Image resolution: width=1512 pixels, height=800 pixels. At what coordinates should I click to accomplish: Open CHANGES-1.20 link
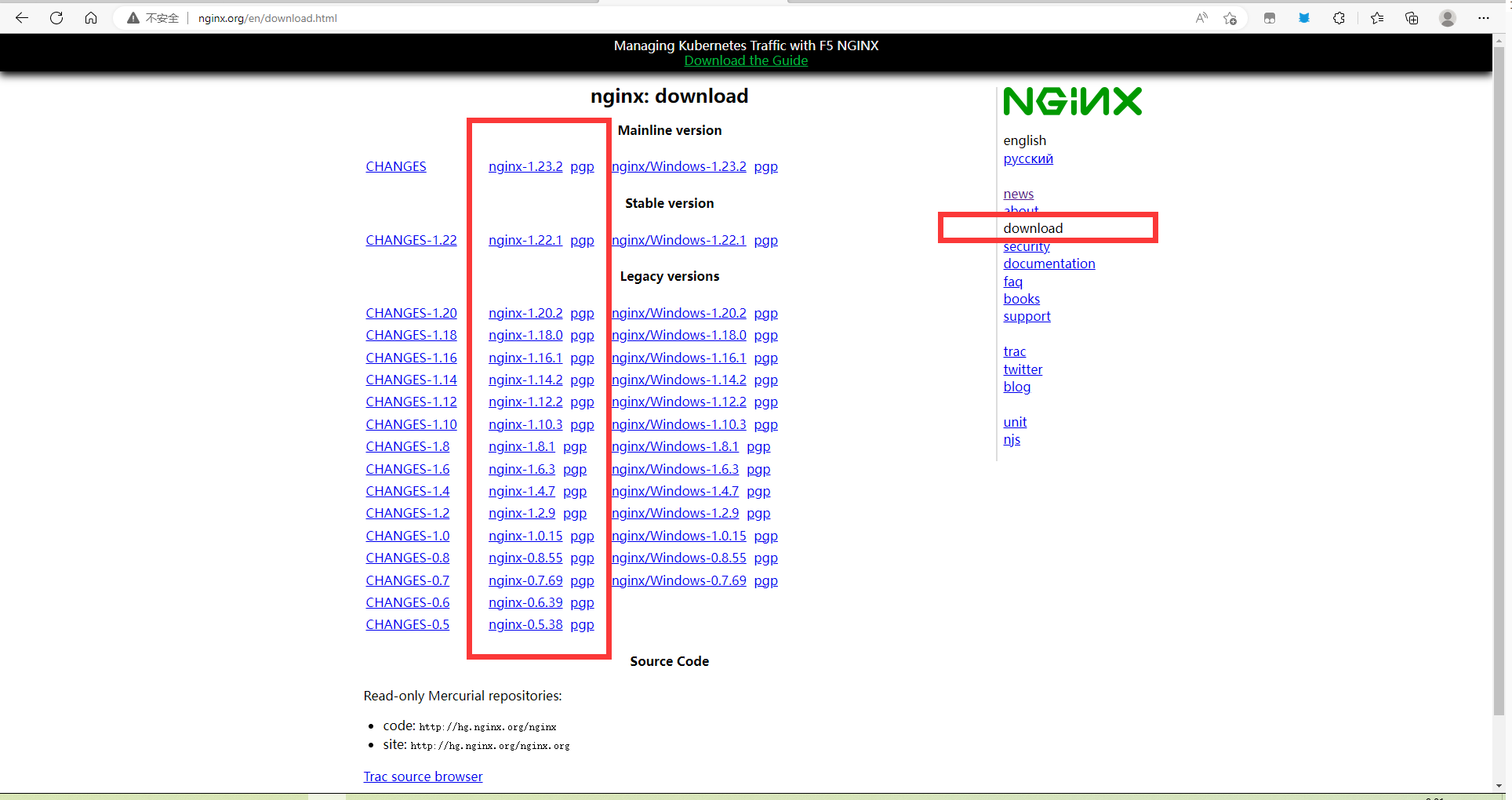(x=411, y=313)
